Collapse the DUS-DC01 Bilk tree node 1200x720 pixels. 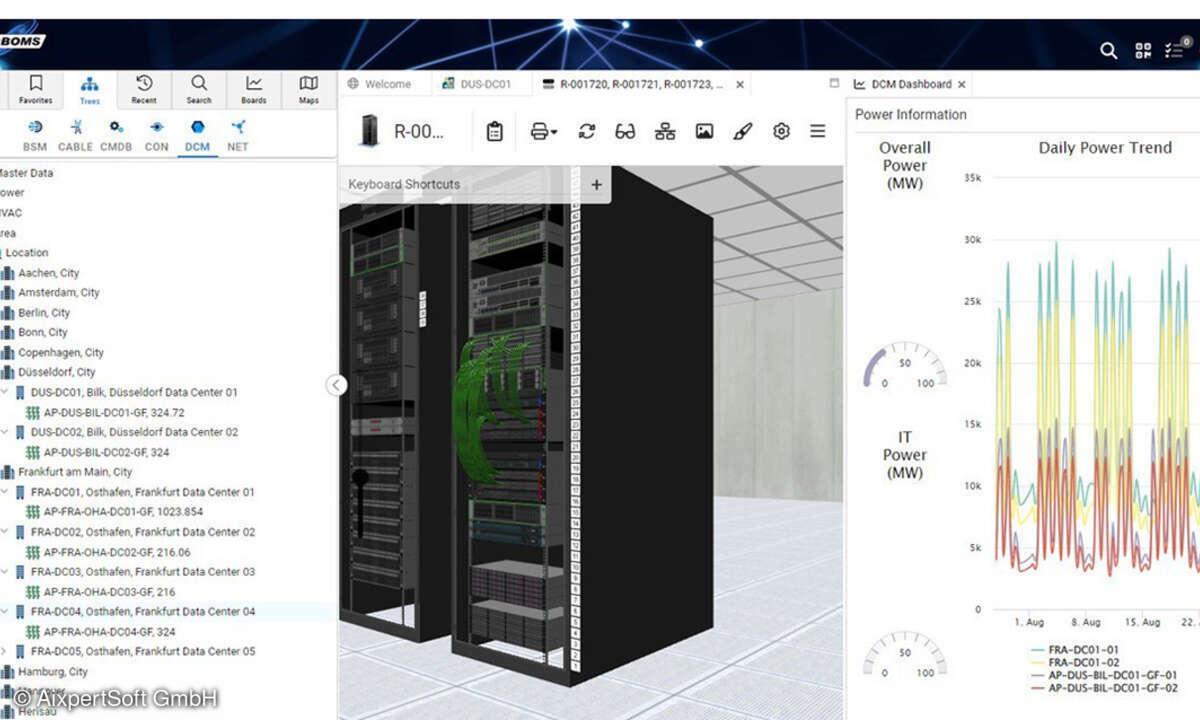[6, 393]
